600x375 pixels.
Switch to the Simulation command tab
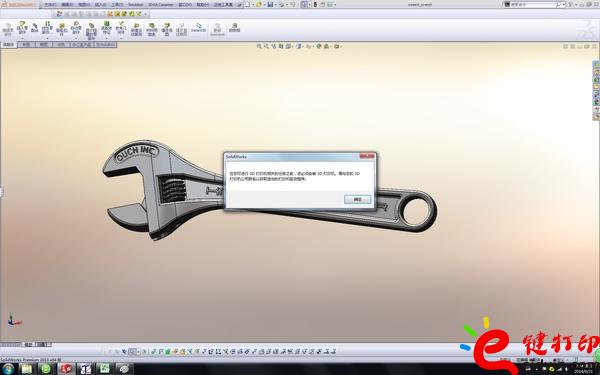105,44
